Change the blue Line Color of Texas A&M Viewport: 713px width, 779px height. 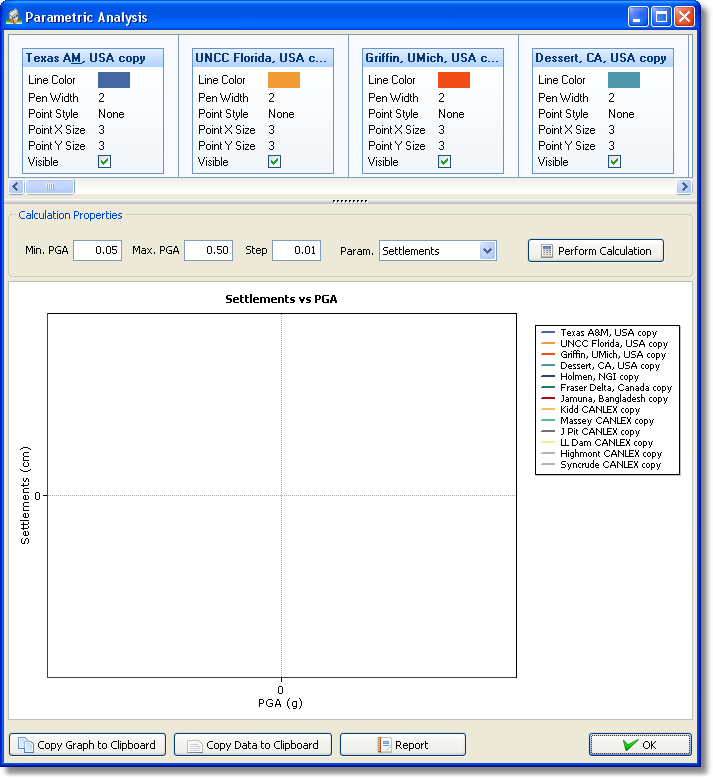pos(114,80)
